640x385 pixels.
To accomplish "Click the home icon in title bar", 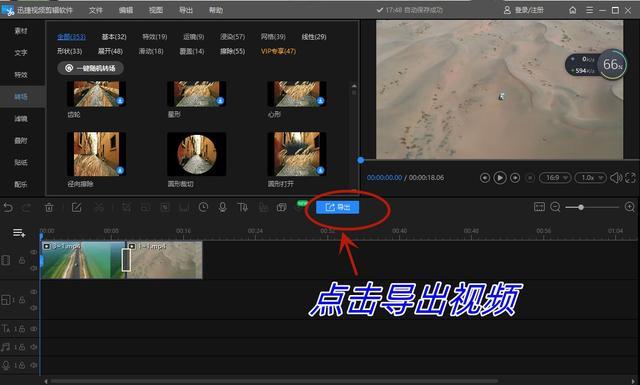I will tap(573, 10).
